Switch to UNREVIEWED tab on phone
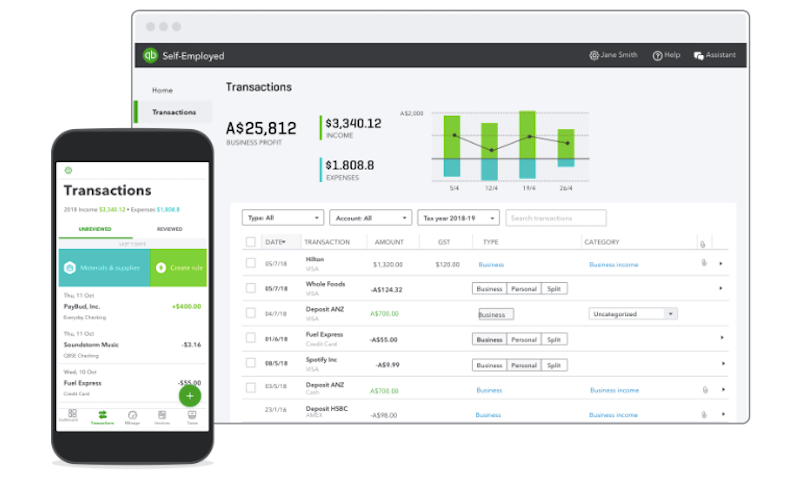 click(x=95, y=229)
